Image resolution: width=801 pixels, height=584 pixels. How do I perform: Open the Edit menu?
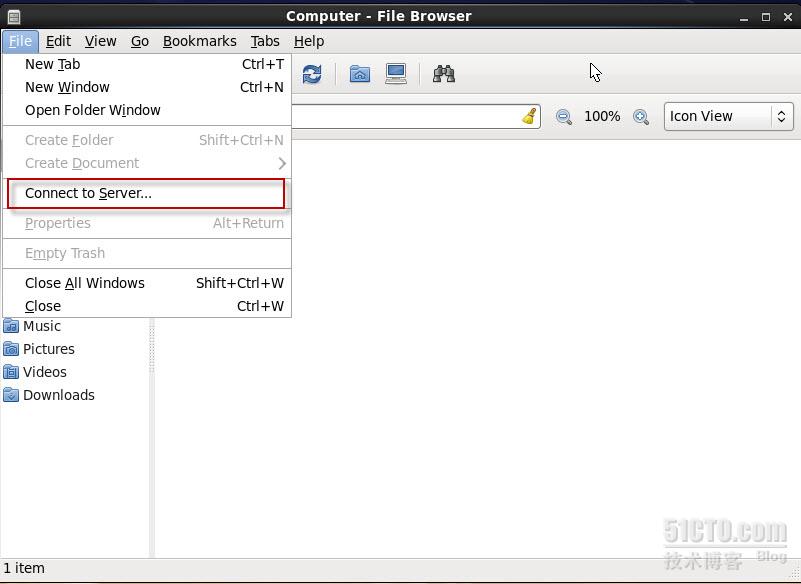tap(58, 41)
